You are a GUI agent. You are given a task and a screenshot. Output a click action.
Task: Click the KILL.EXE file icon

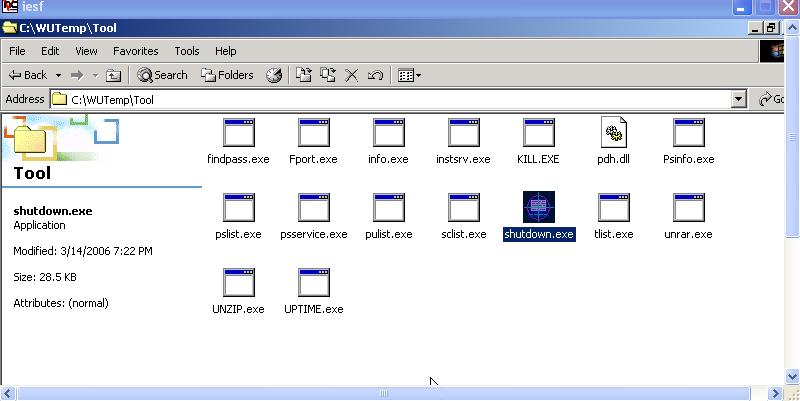[x=538, y=133]
